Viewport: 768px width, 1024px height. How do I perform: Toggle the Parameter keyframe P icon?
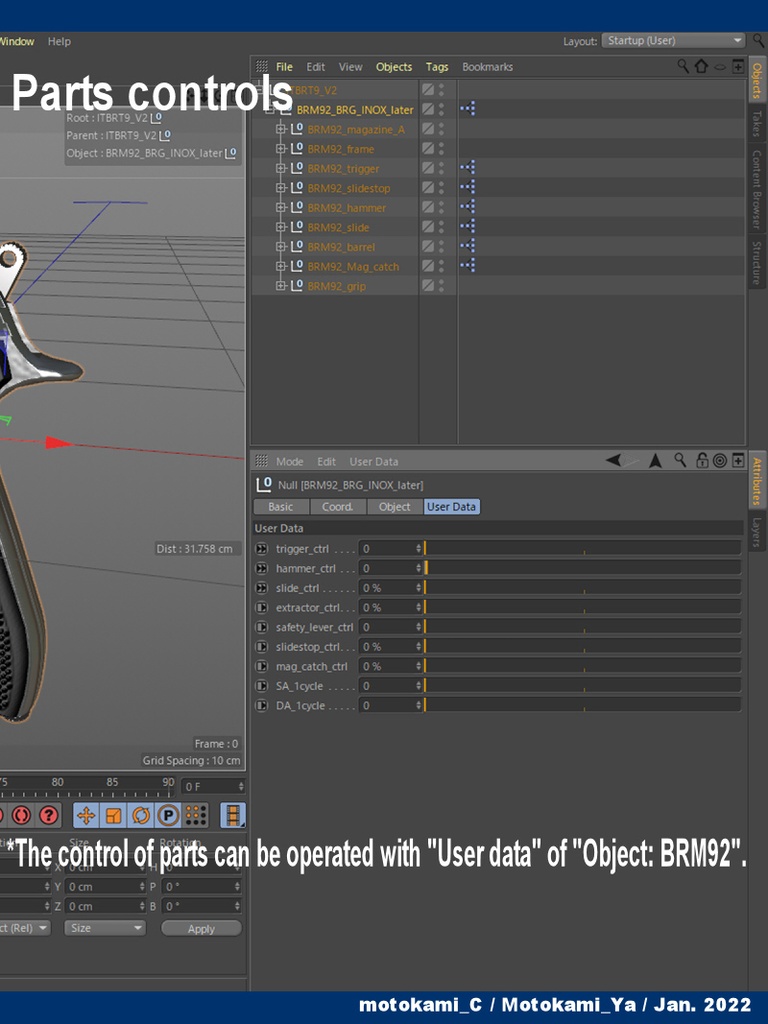click(x=168, y=815)
